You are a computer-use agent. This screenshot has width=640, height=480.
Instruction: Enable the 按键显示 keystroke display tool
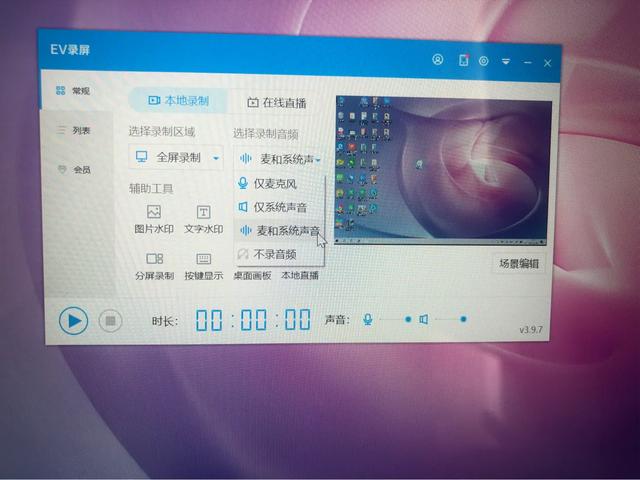tap(203, 267)
